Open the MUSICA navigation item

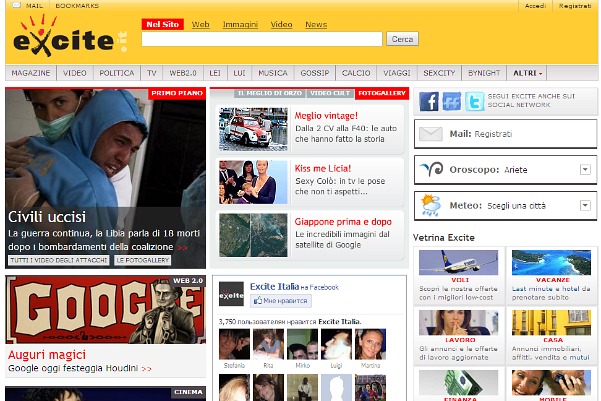(273, 73)
